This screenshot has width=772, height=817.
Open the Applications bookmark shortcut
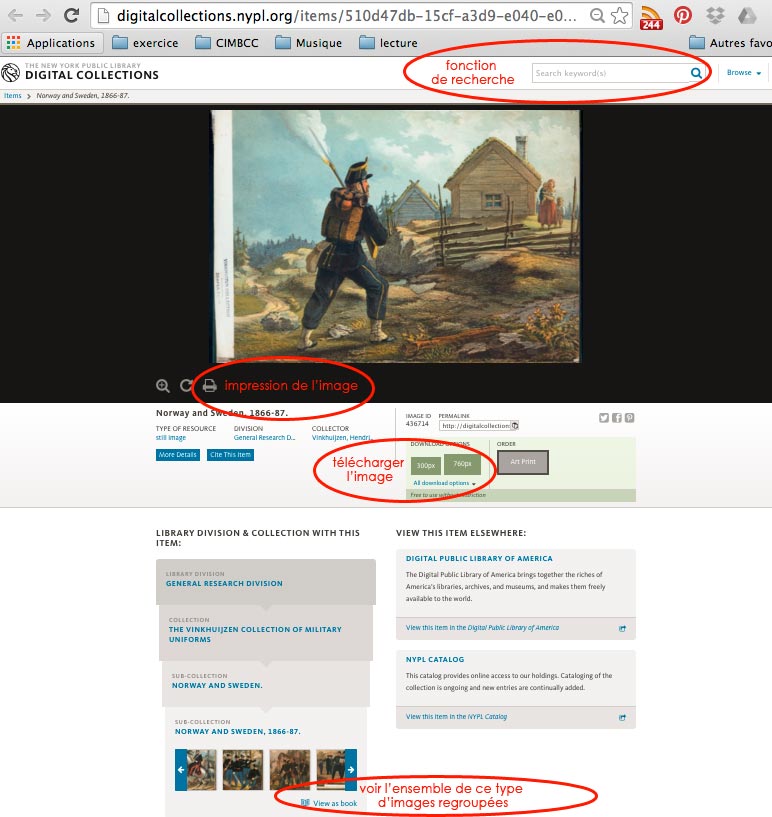click(50, 43)
